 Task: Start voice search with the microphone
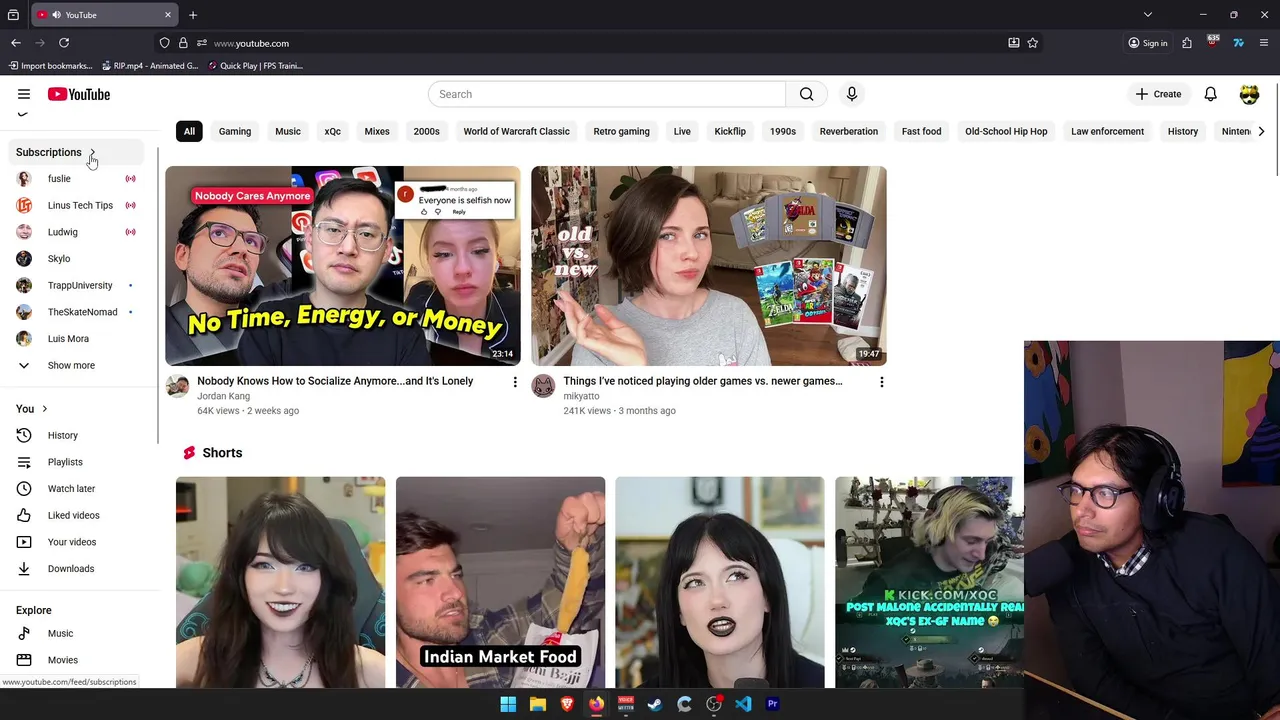[x=852, y=94]
